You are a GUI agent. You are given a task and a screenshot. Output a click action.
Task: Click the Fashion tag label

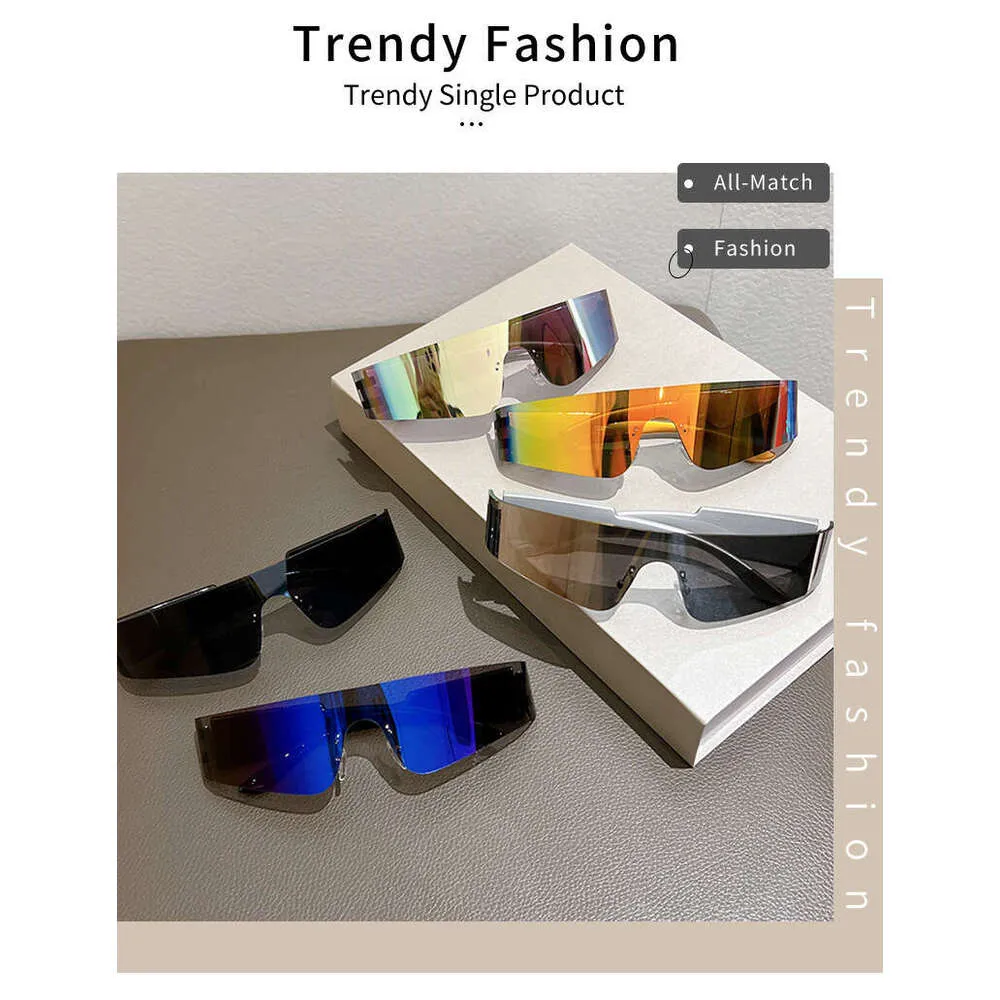(x=753, y=249)
